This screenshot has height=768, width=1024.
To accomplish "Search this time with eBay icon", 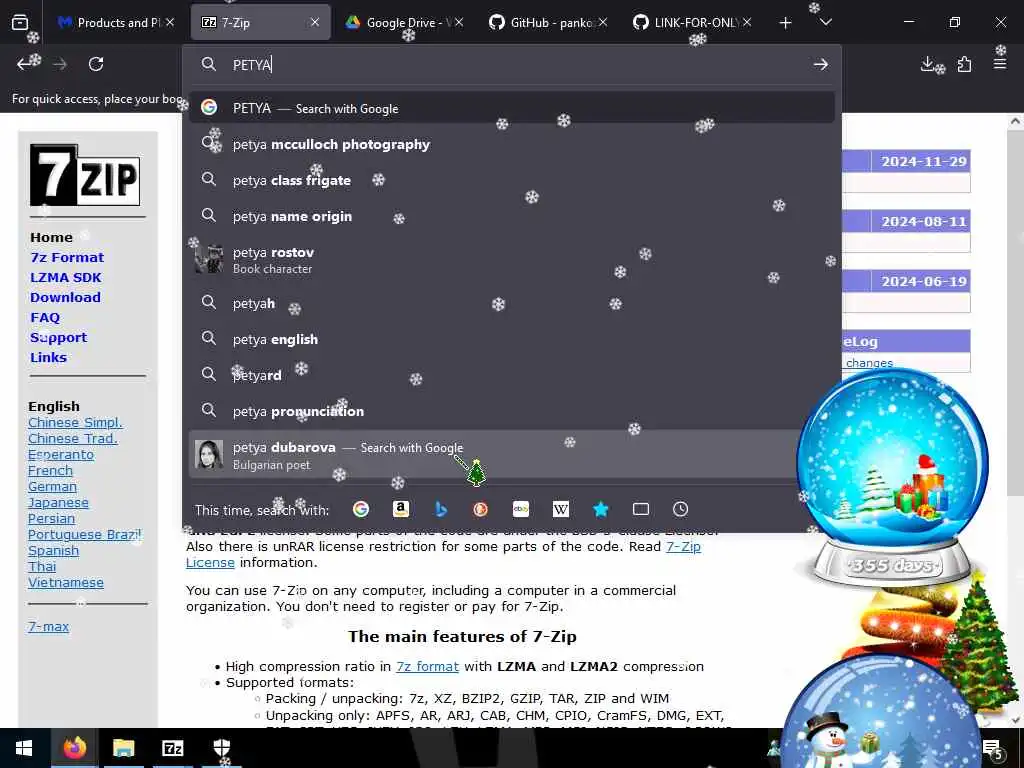I will pos(520,509).
